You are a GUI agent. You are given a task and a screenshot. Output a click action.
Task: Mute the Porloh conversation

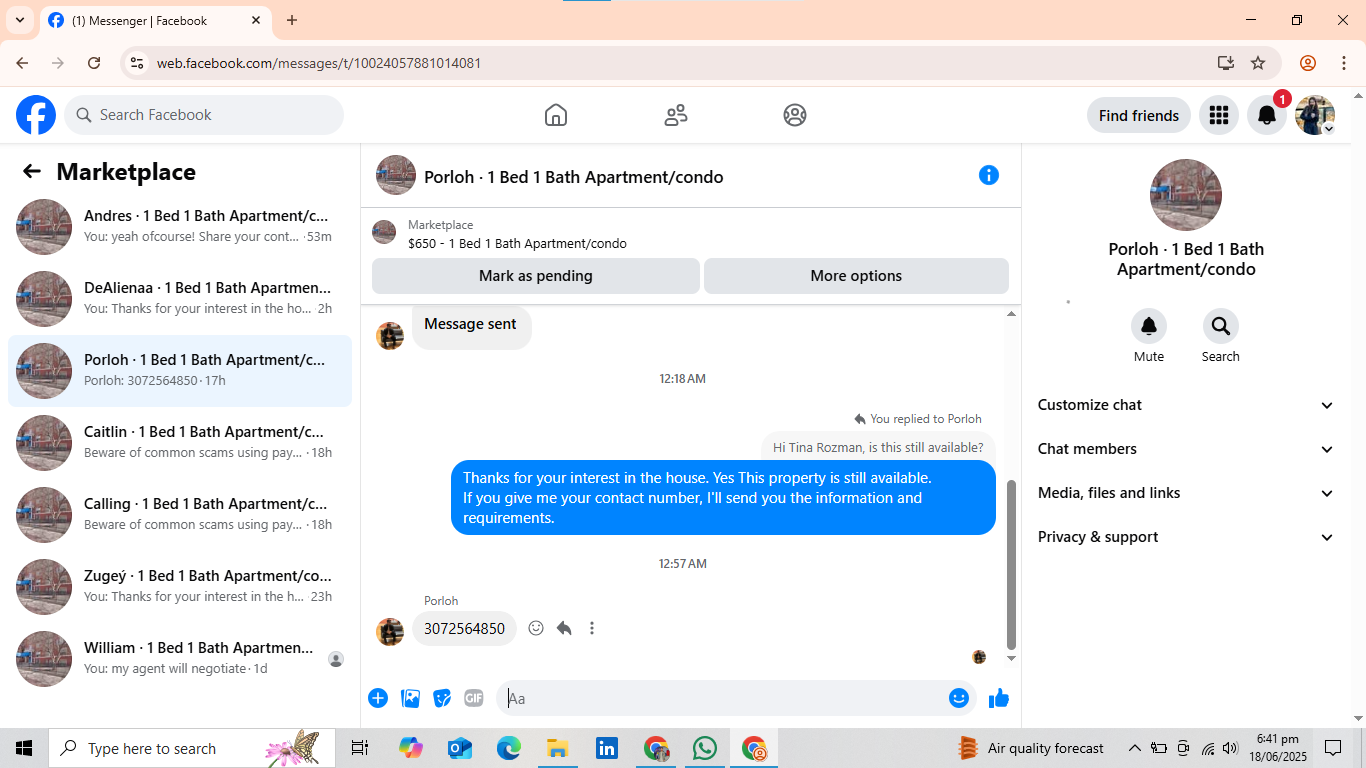pos(1149,326)
